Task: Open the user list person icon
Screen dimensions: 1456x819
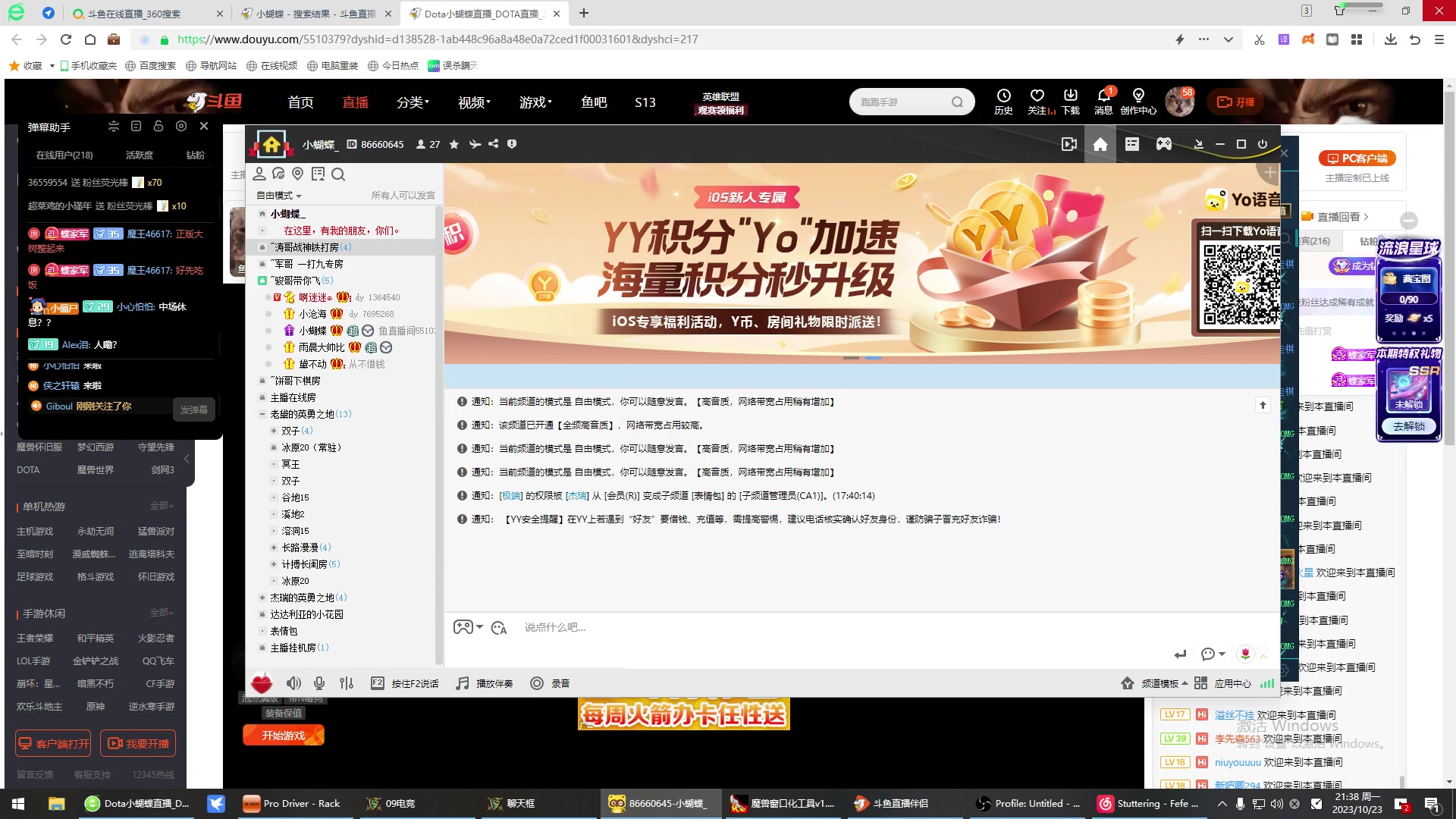Action: (x=259, y=174)
